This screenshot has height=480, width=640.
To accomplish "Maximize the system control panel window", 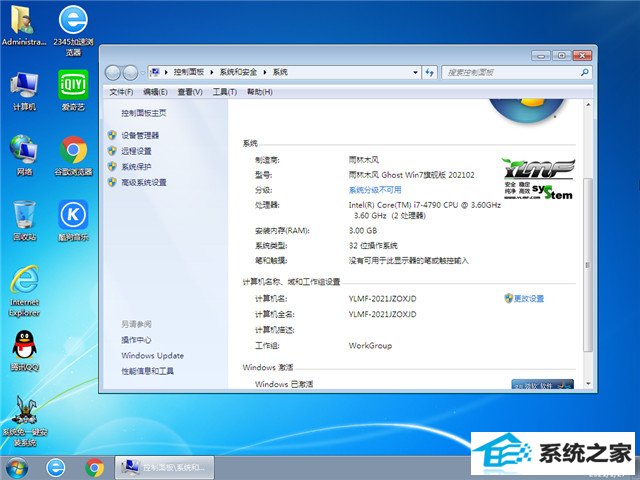I will [x=562, y=56].
